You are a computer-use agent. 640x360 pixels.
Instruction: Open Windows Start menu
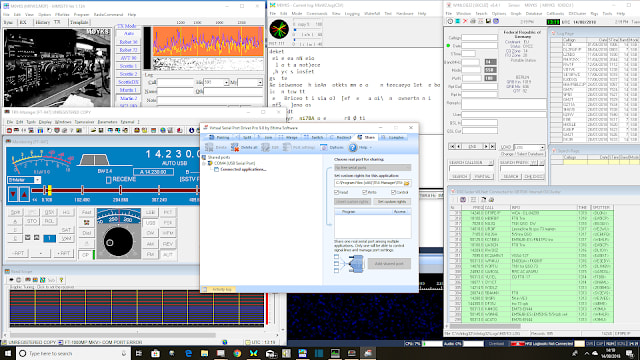pos(8,353)
